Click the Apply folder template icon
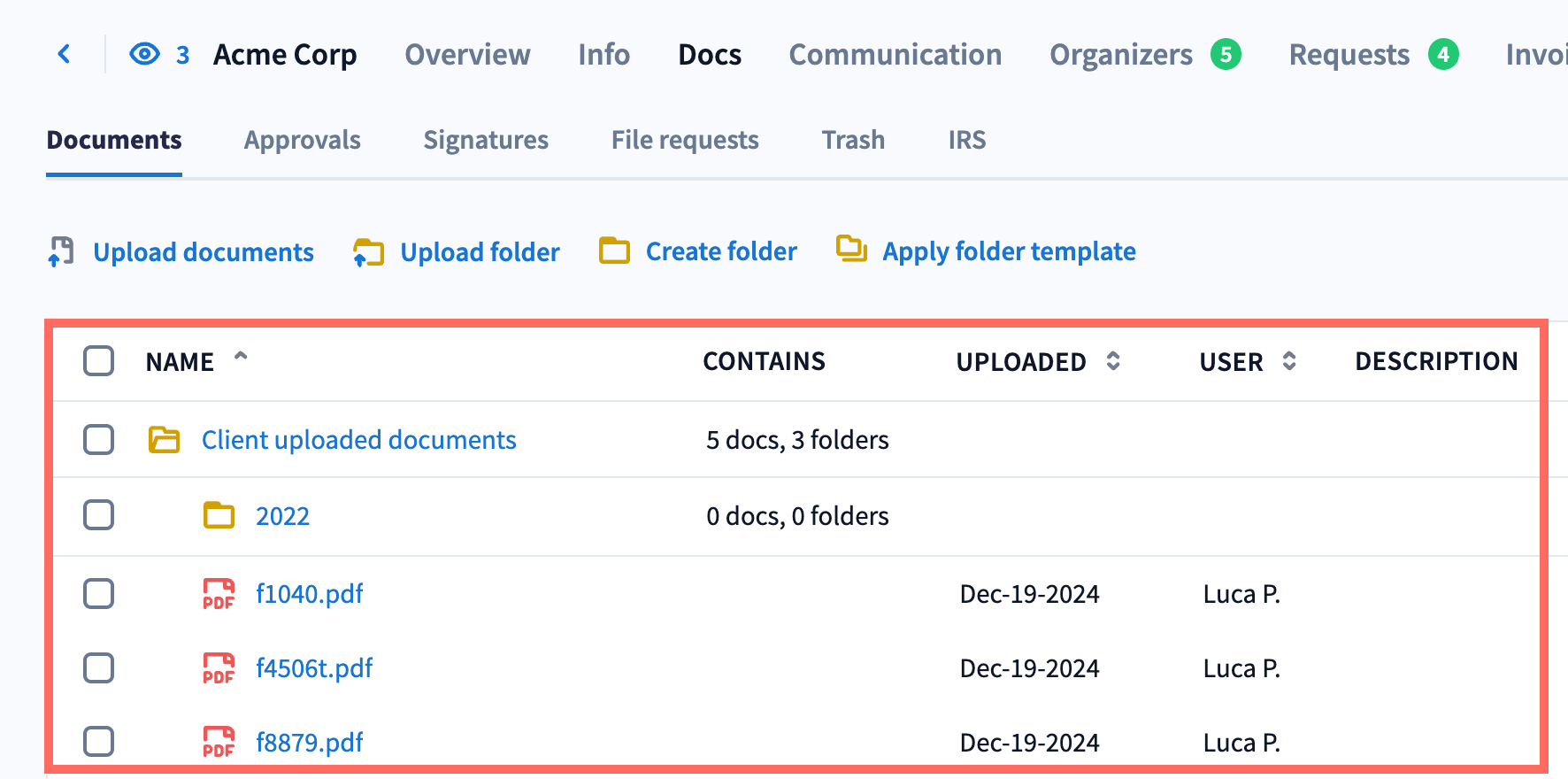Screen dimensions: 1568x779 pos(851,250)
